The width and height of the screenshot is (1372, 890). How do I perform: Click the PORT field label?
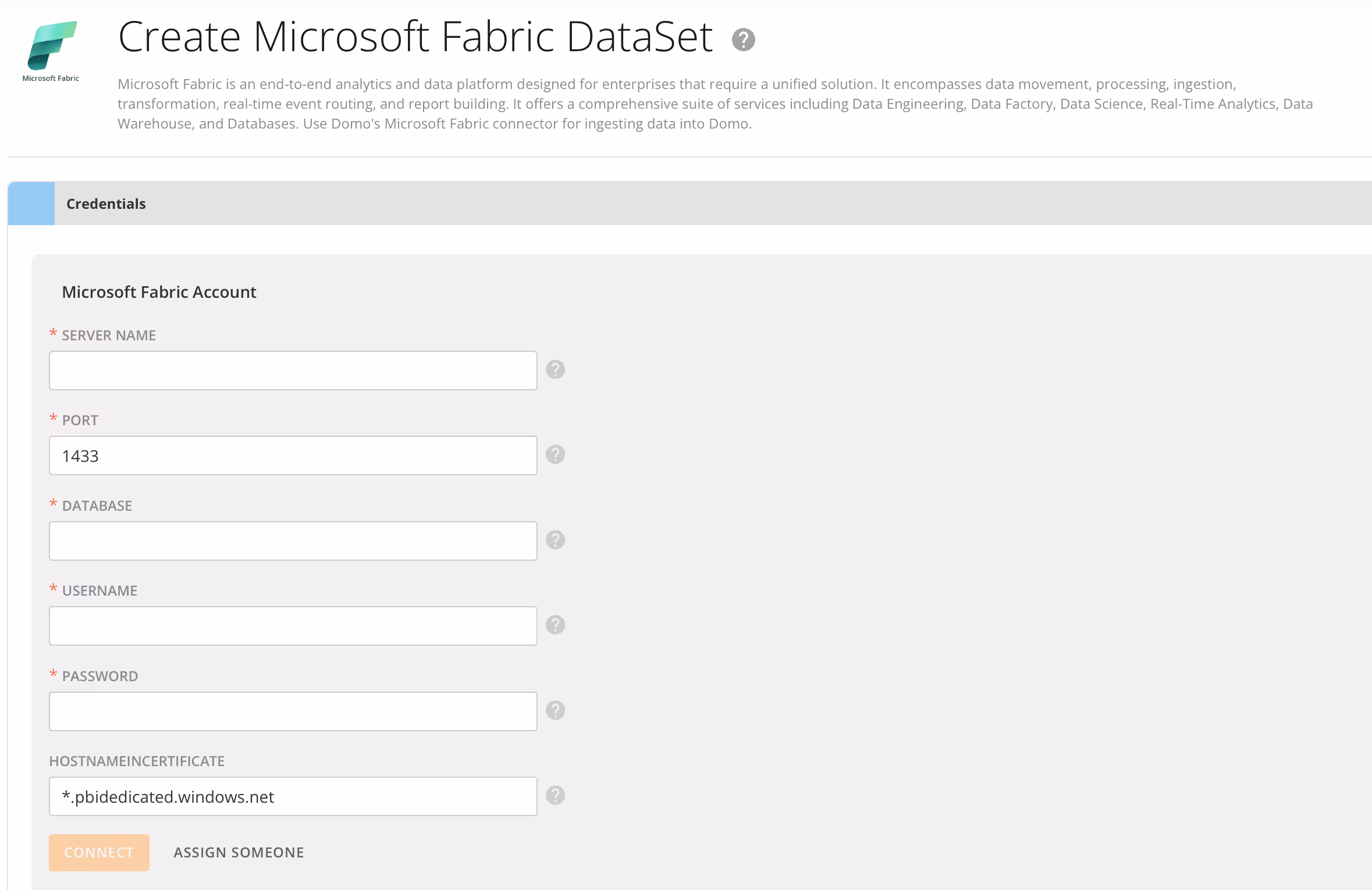click(80, 421)
